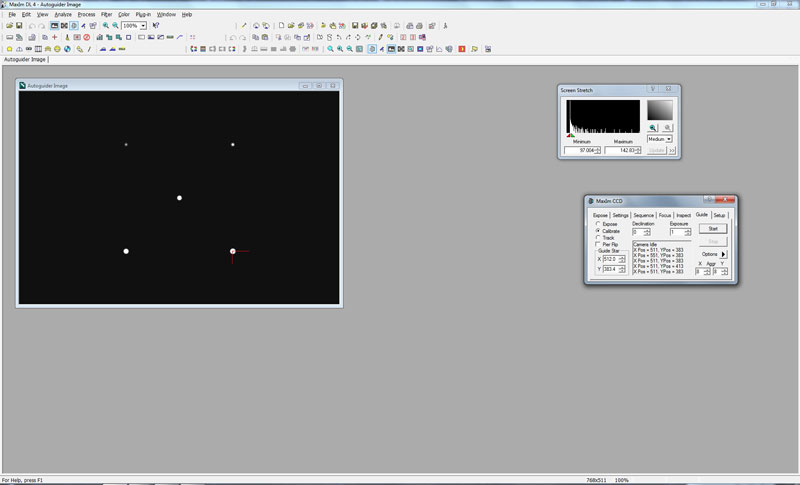Viewport: 800px width, 485px height.
Task: Click the zoom in magnifier toolbar icon
Action: (105, 25)
